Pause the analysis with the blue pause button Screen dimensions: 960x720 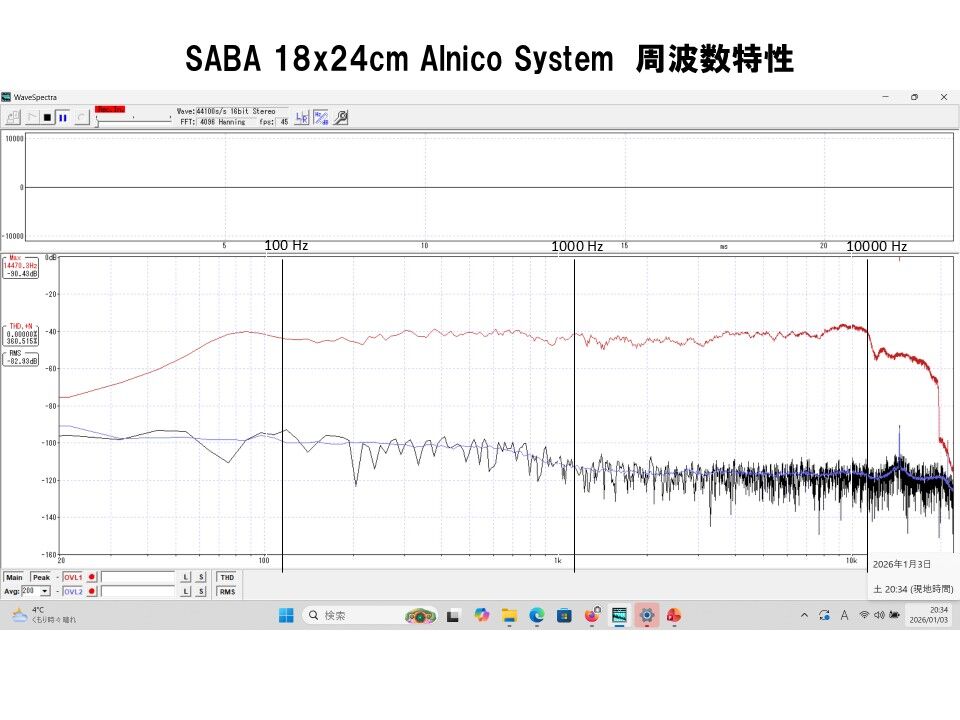tap(62, 117)
